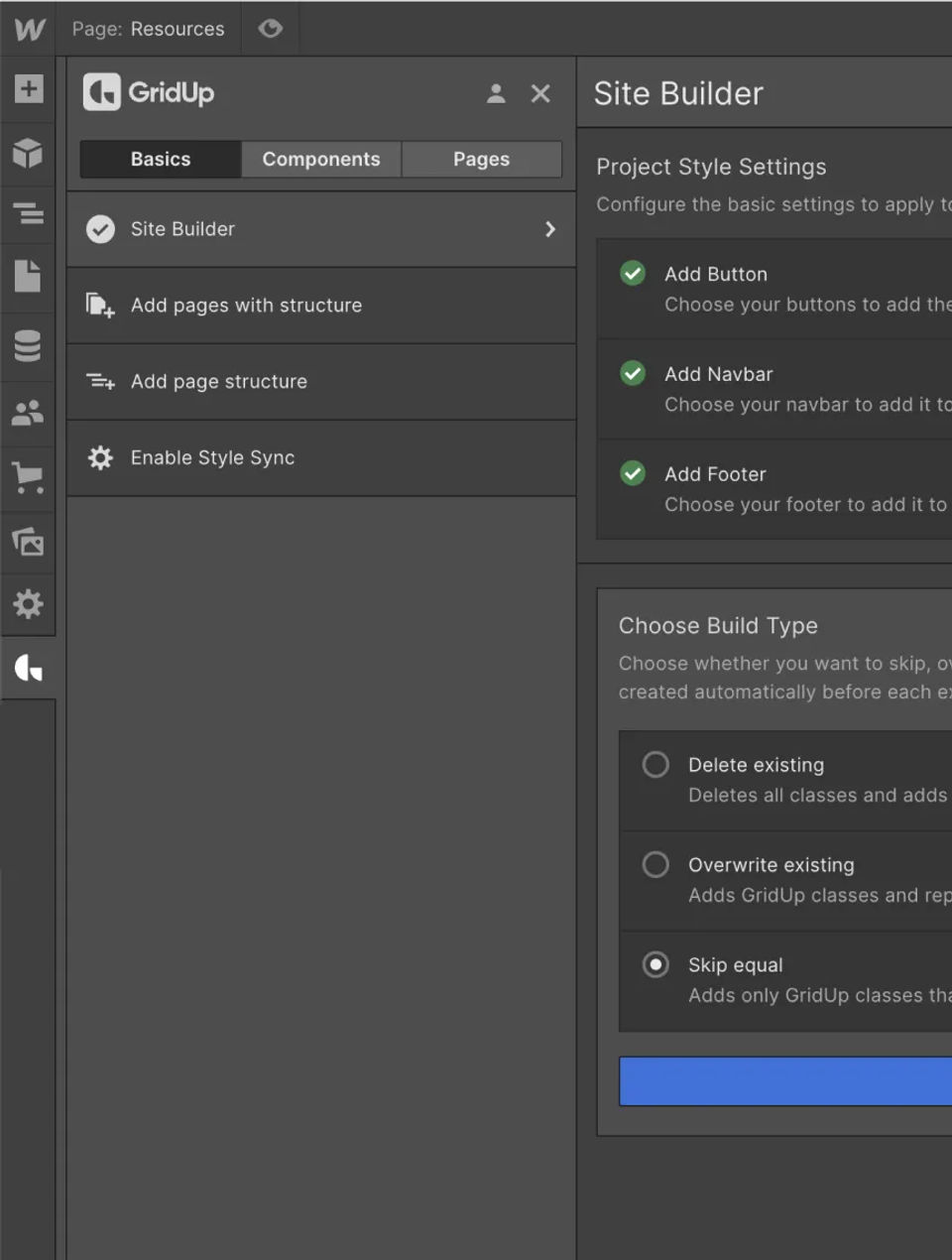Screen dimensions: 952x1260
Task: Select the Overwrite existing radio option
Action: [655, 865]
